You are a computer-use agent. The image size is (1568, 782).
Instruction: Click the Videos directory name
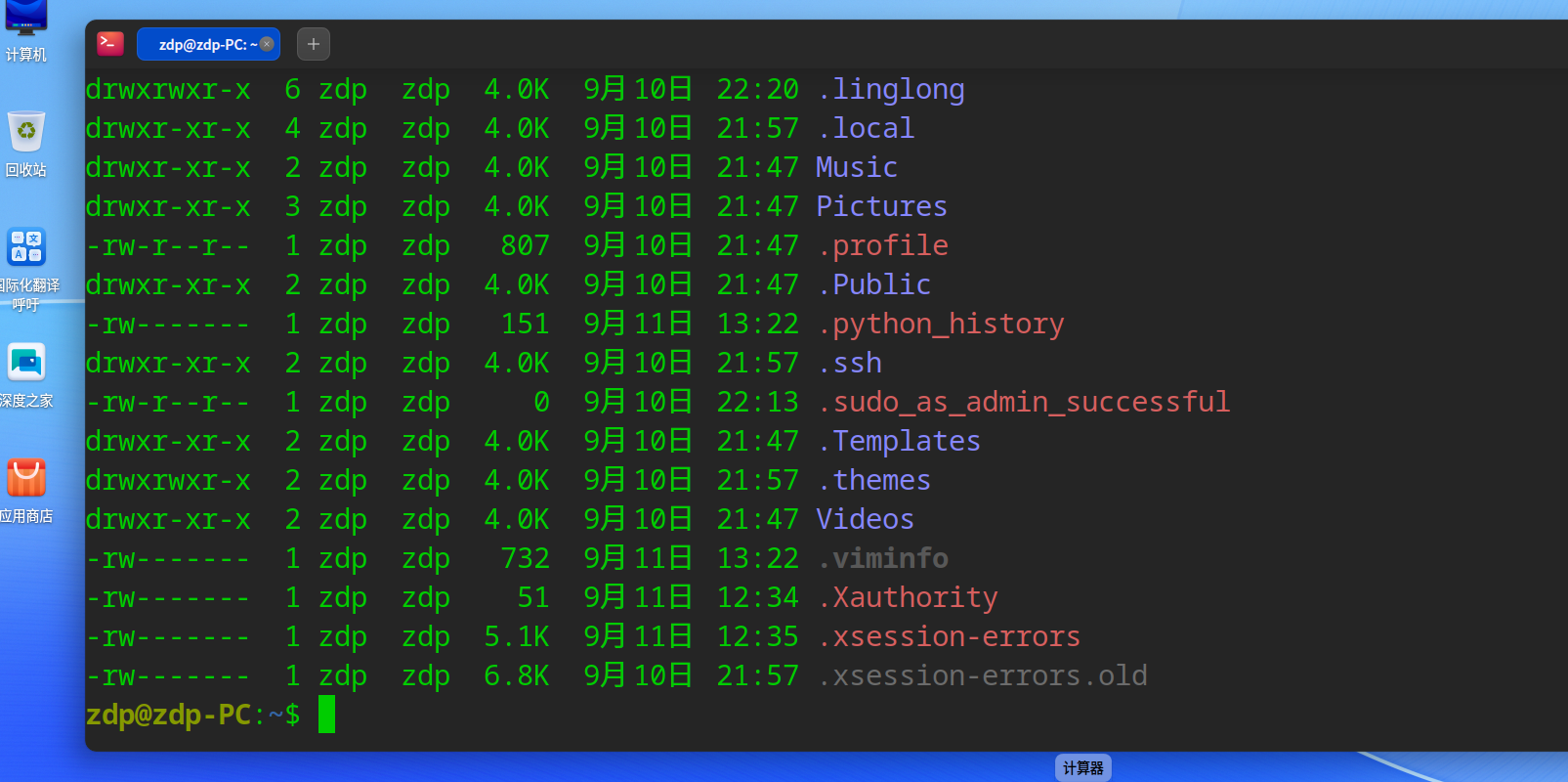click(x=866, y=520)
